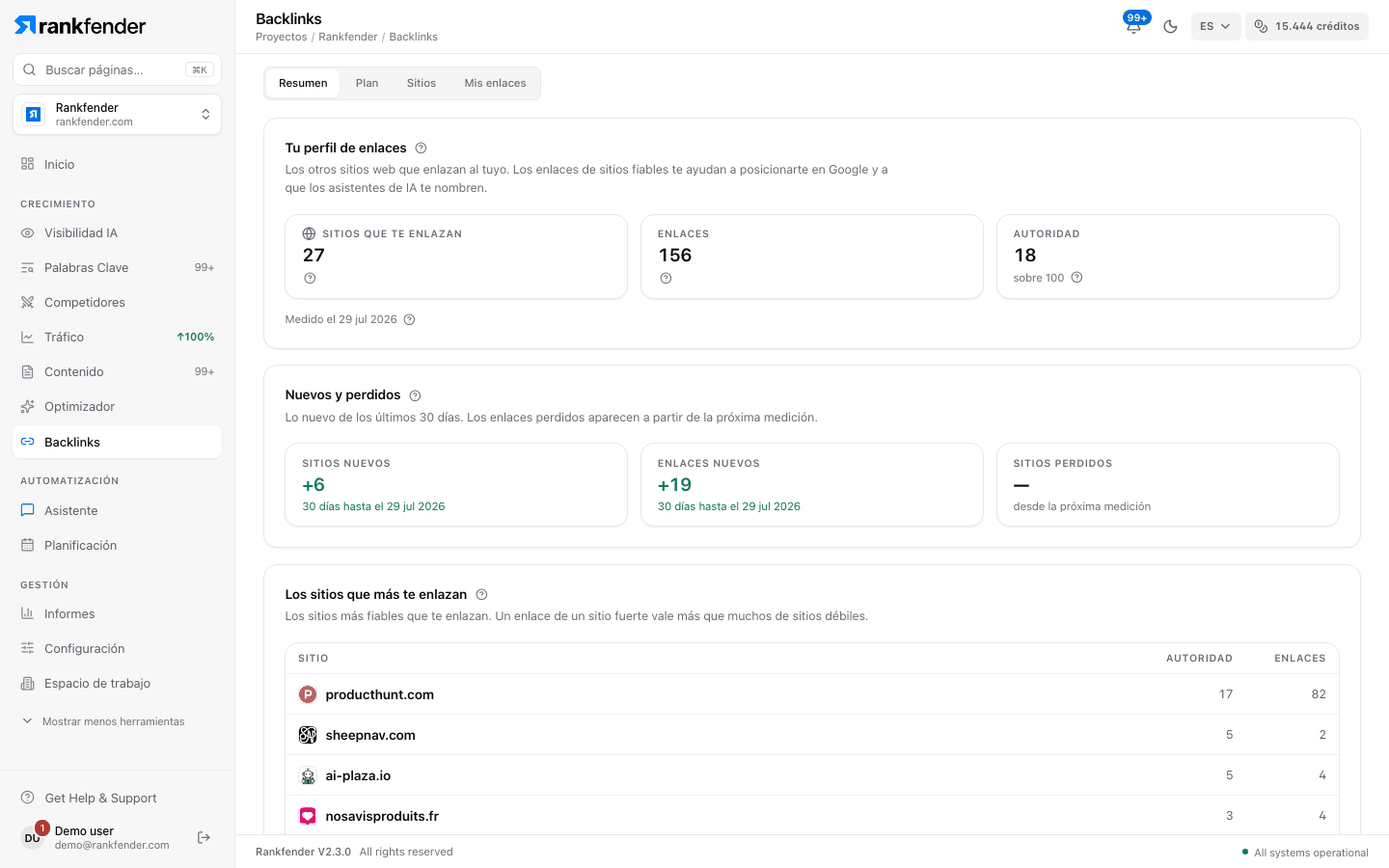Click the 15.444 créditos button
The image size is (1389, 868).
click(x=1307, y=26)
